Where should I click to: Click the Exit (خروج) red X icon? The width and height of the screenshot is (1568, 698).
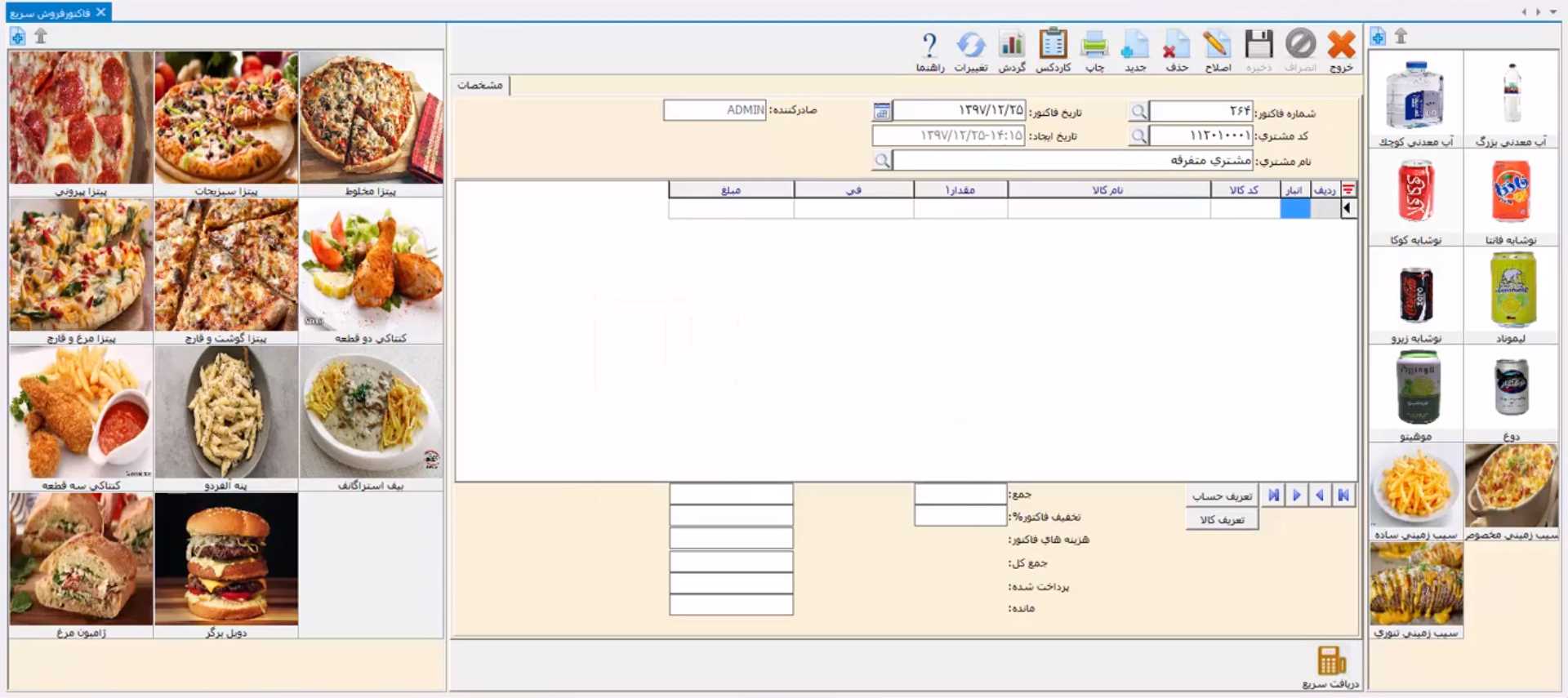pos(1341,49)
